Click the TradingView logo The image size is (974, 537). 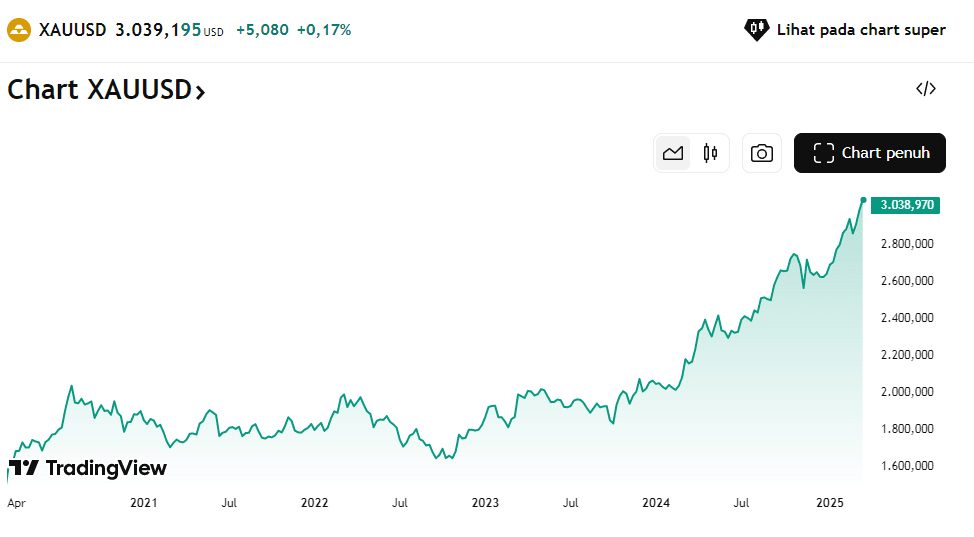(88, 468)
